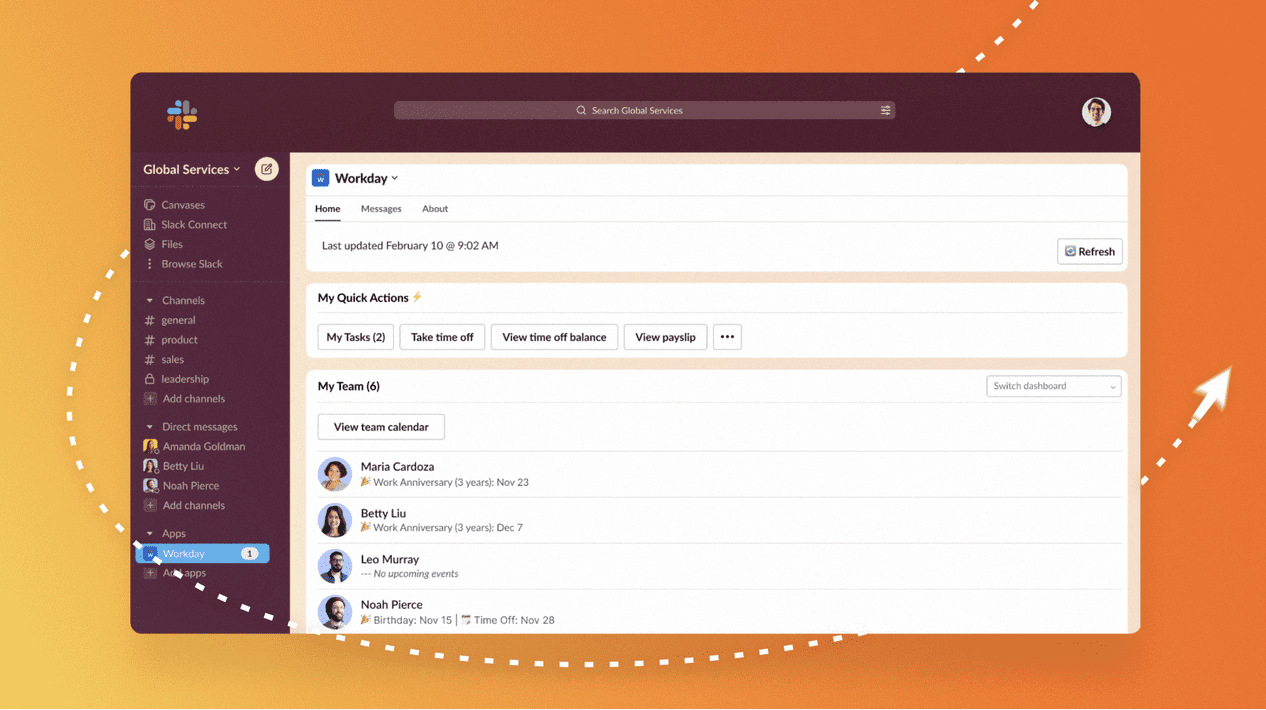Image resolution: width=1266 pixels, height=710 pixels.
Task: Open the Switch dashboard dropdown
Action: pos(1053,386)
